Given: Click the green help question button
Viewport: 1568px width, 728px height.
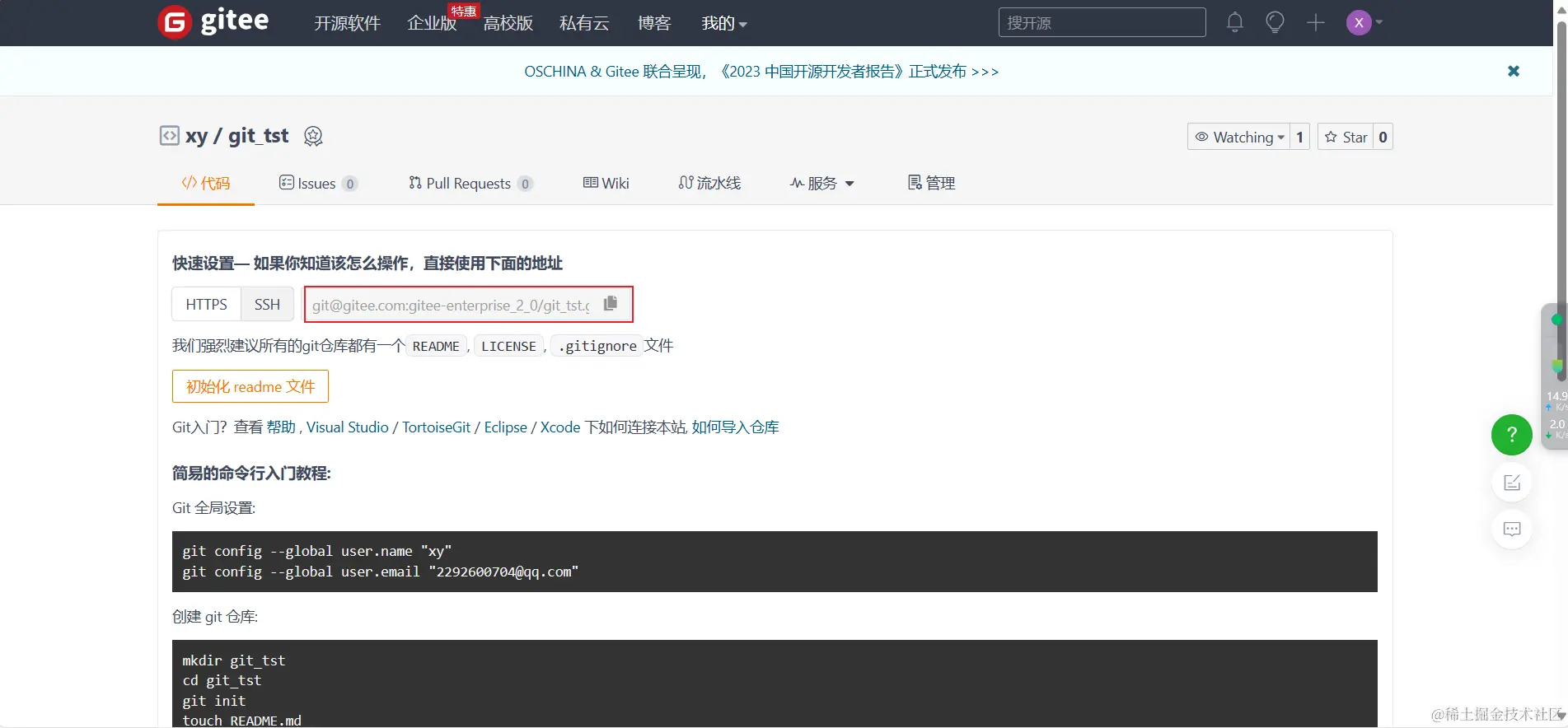Looking at the screenshot, I should (x=1512, y=434).
